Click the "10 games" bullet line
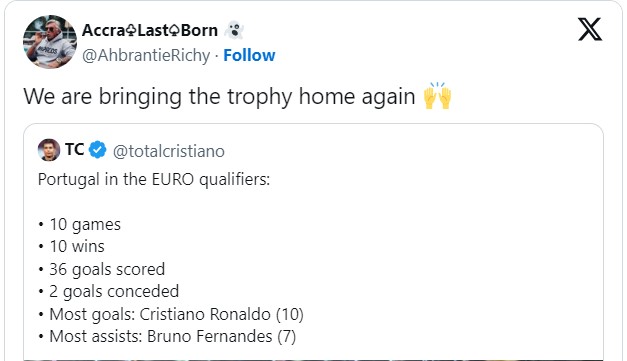Viewport: 627px width, 361px height. (x=80, y=225)
